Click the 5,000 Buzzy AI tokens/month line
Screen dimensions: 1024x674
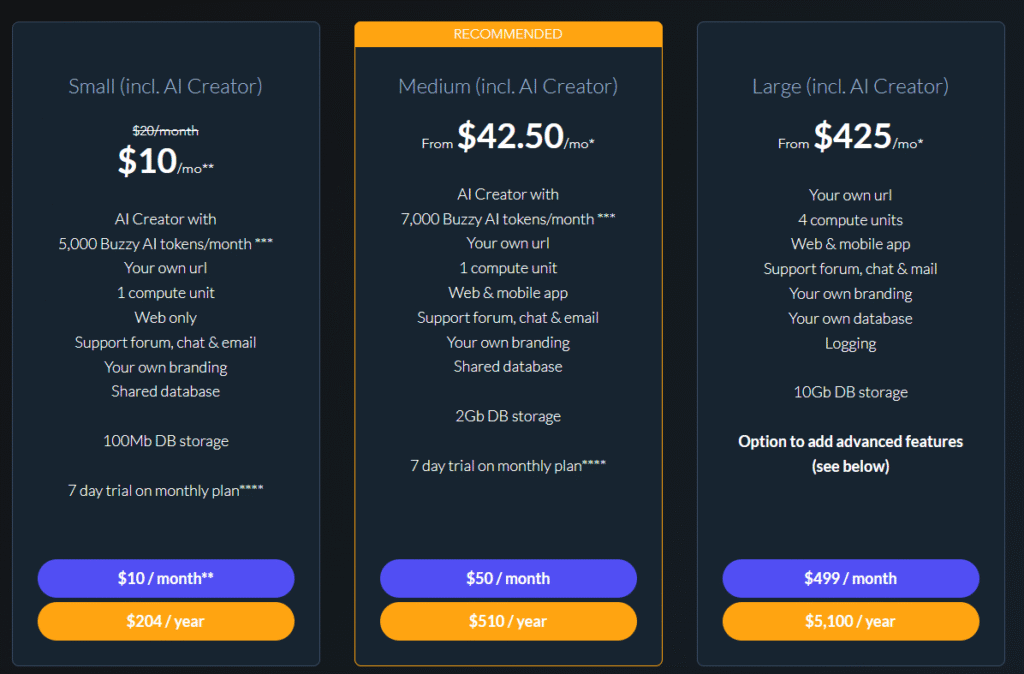[x=165, y=243]
